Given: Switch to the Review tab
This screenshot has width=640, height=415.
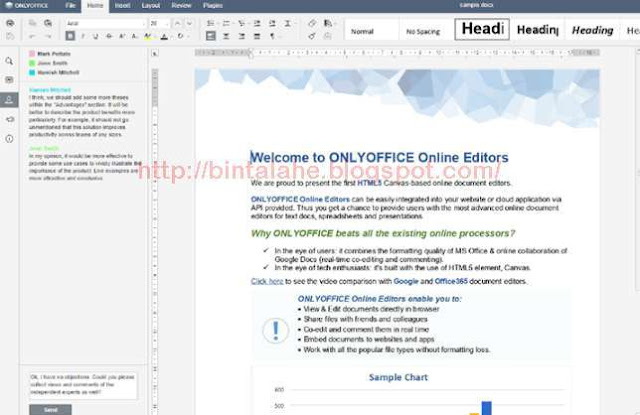Looking at the screenshot, I should pos(181,5).
